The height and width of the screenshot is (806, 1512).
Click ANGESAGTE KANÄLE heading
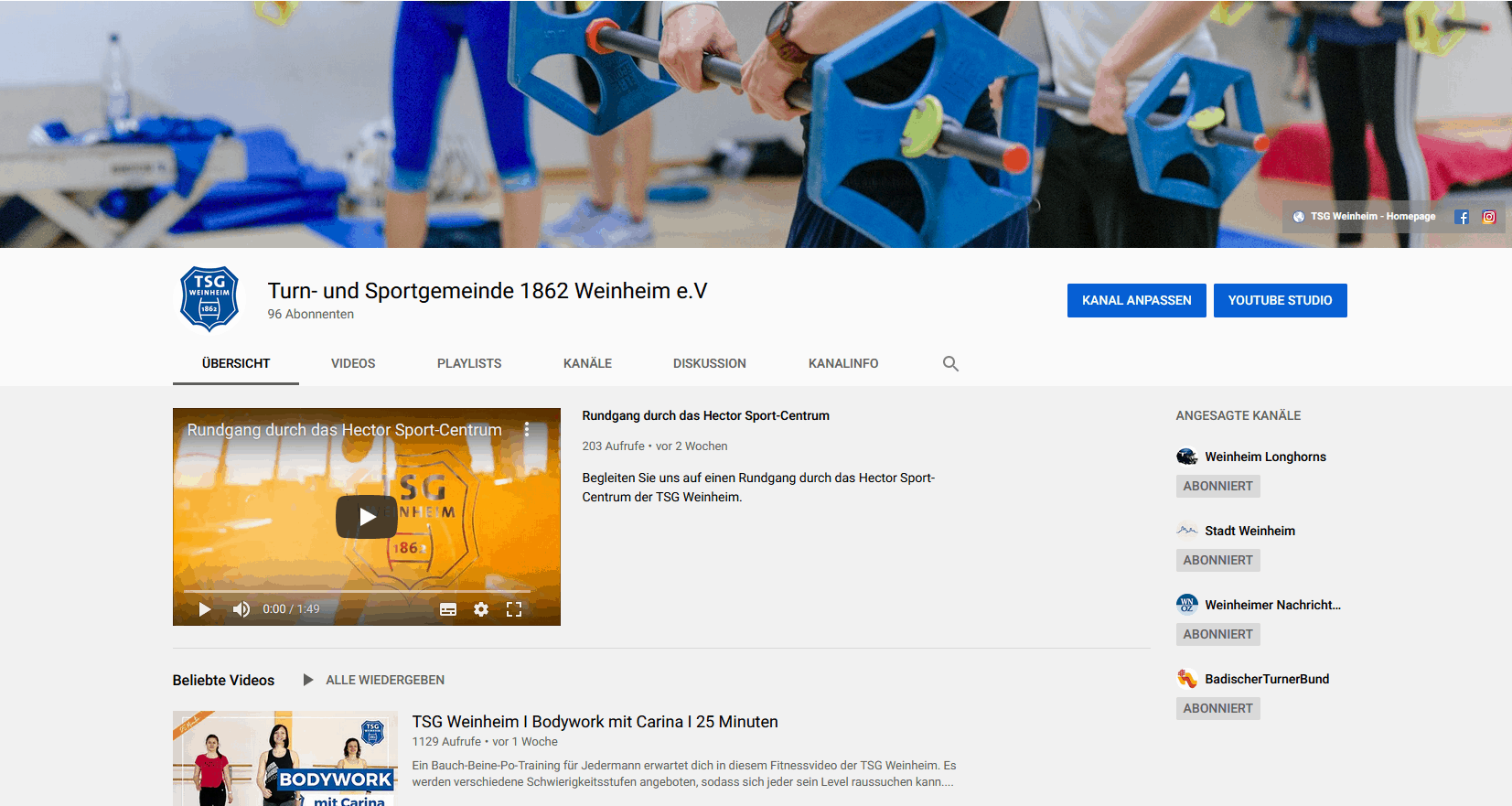click(1239, 415)
